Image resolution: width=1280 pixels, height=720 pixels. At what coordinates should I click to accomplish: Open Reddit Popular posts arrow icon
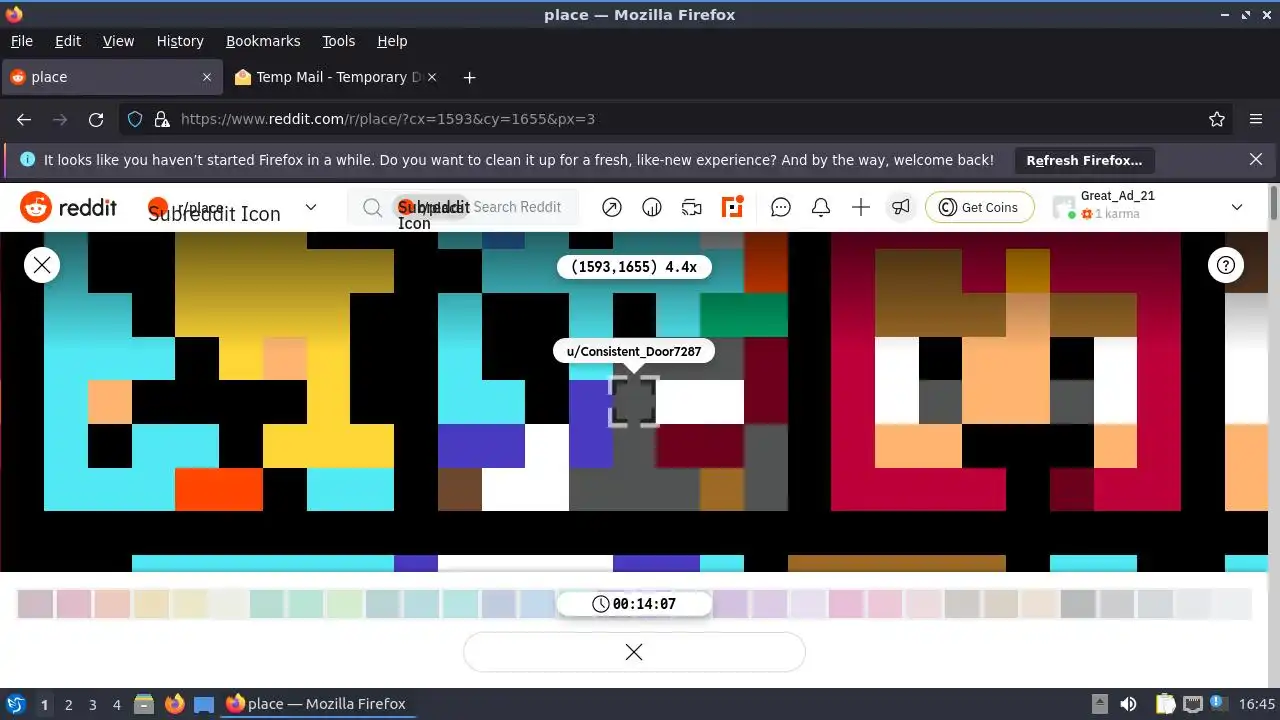pyautogui.click(x=612, y=207)
